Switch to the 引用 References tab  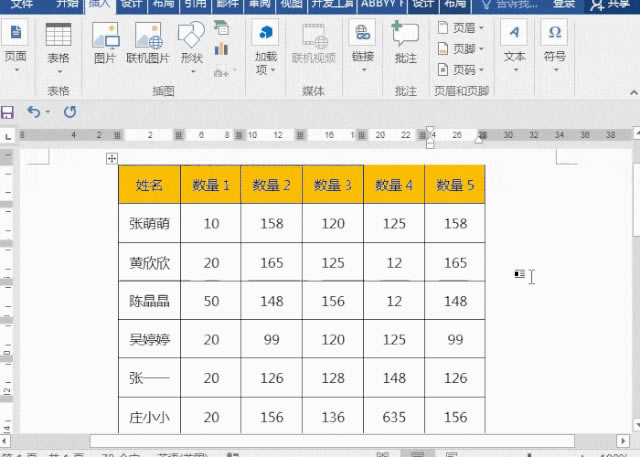coord(195,4)
